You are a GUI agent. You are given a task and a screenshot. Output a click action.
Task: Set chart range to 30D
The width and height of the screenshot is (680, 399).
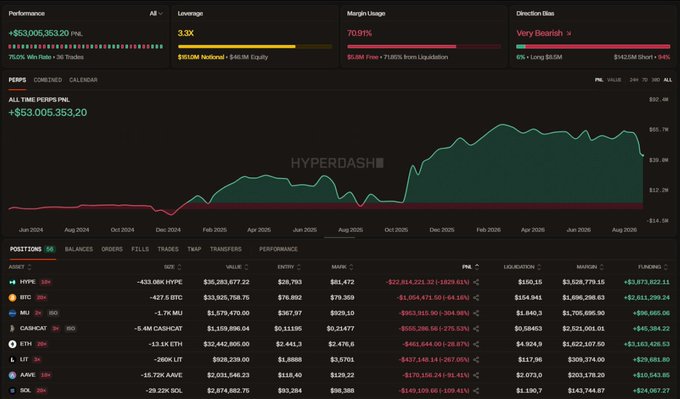656,80
